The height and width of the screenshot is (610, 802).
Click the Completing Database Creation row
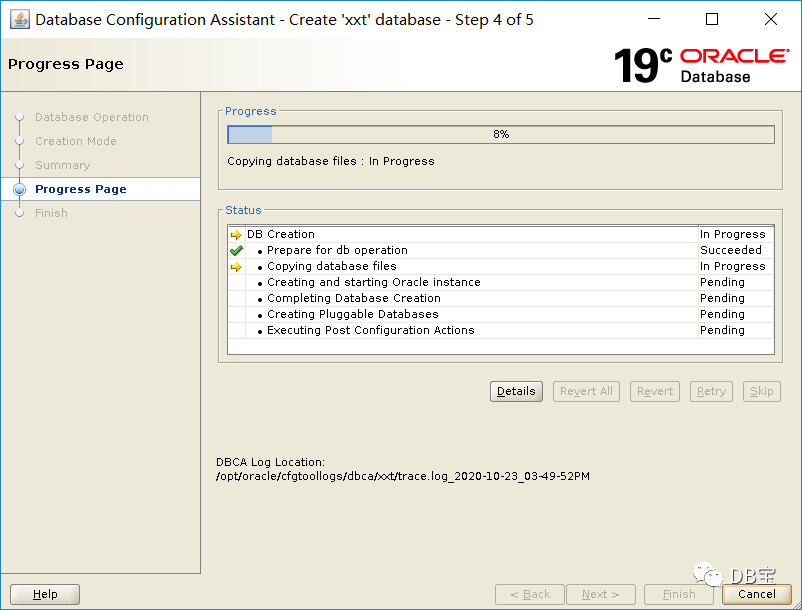[353, 298]
